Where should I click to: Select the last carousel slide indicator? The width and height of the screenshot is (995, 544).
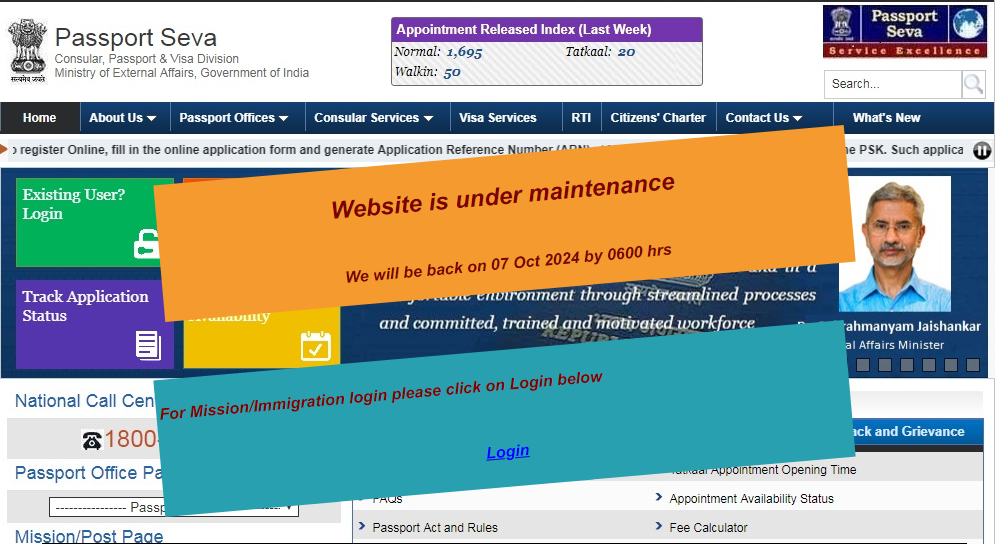973,365
